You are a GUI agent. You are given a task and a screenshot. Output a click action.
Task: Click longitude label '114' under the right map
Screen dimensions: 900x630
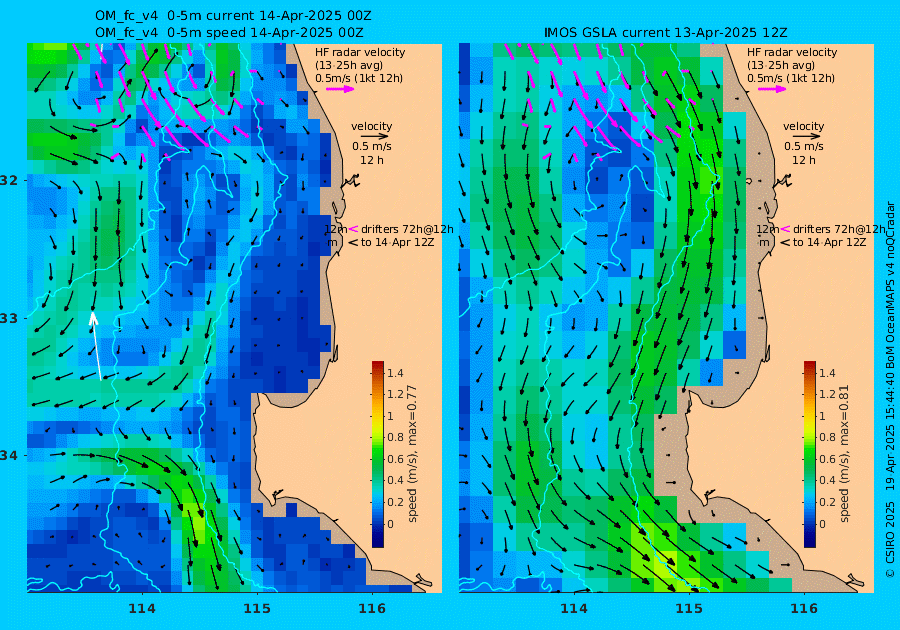tap(573, 609)
